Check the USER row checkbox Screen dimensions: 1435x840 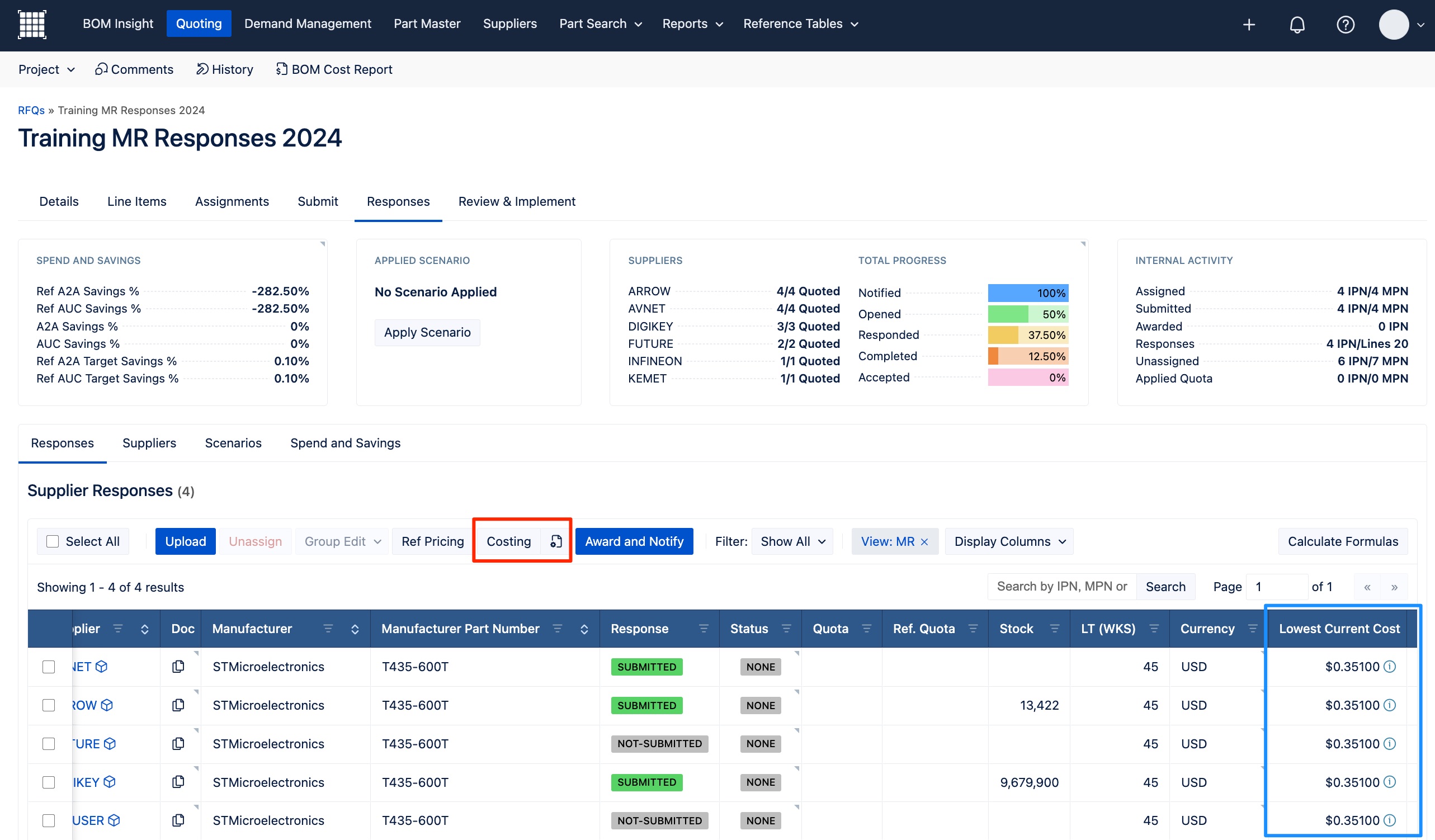(49, 820)
